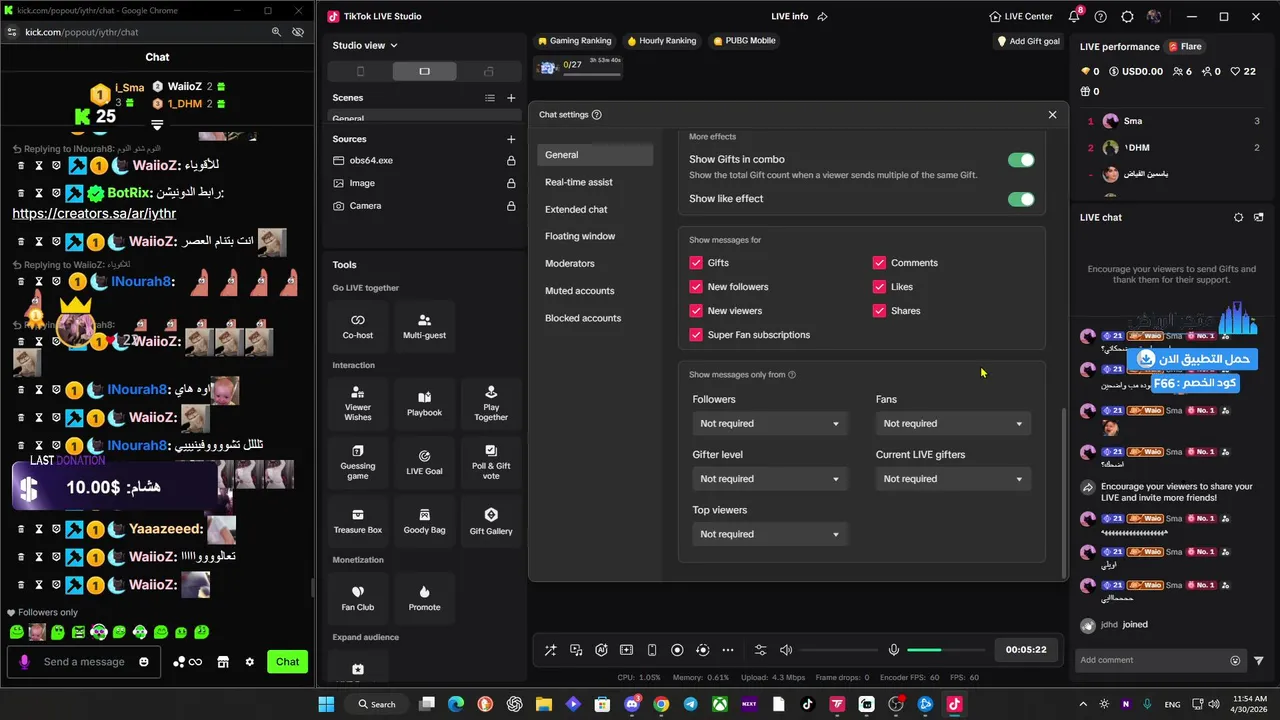
Task: Open audio mixer settings sliders icon
Action: coord(760,650)
